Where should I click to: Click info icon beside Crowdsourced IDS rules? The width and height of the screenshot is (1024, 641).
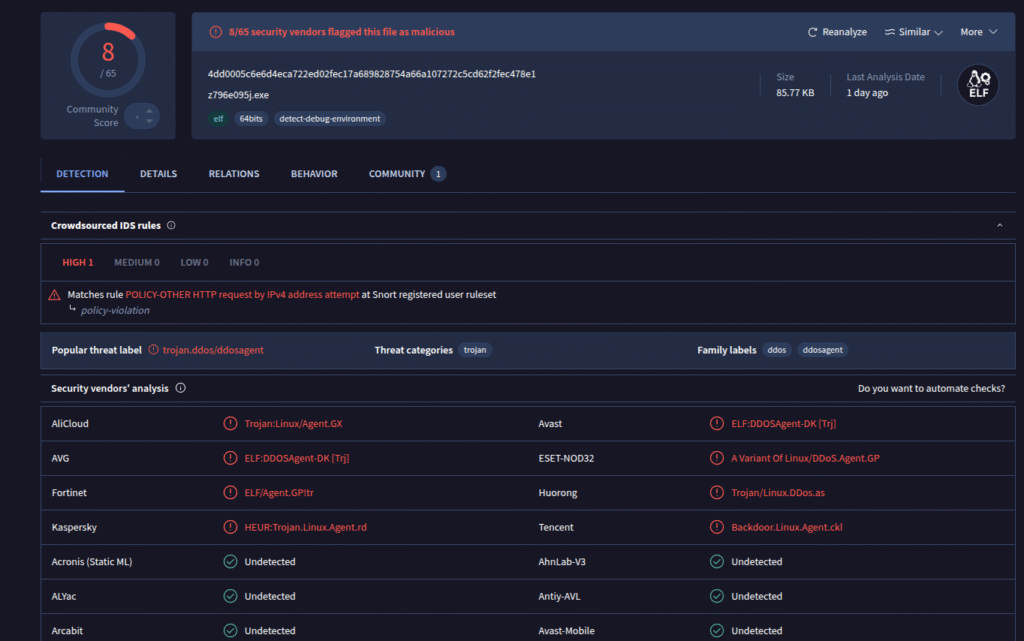tap(171, 226)
